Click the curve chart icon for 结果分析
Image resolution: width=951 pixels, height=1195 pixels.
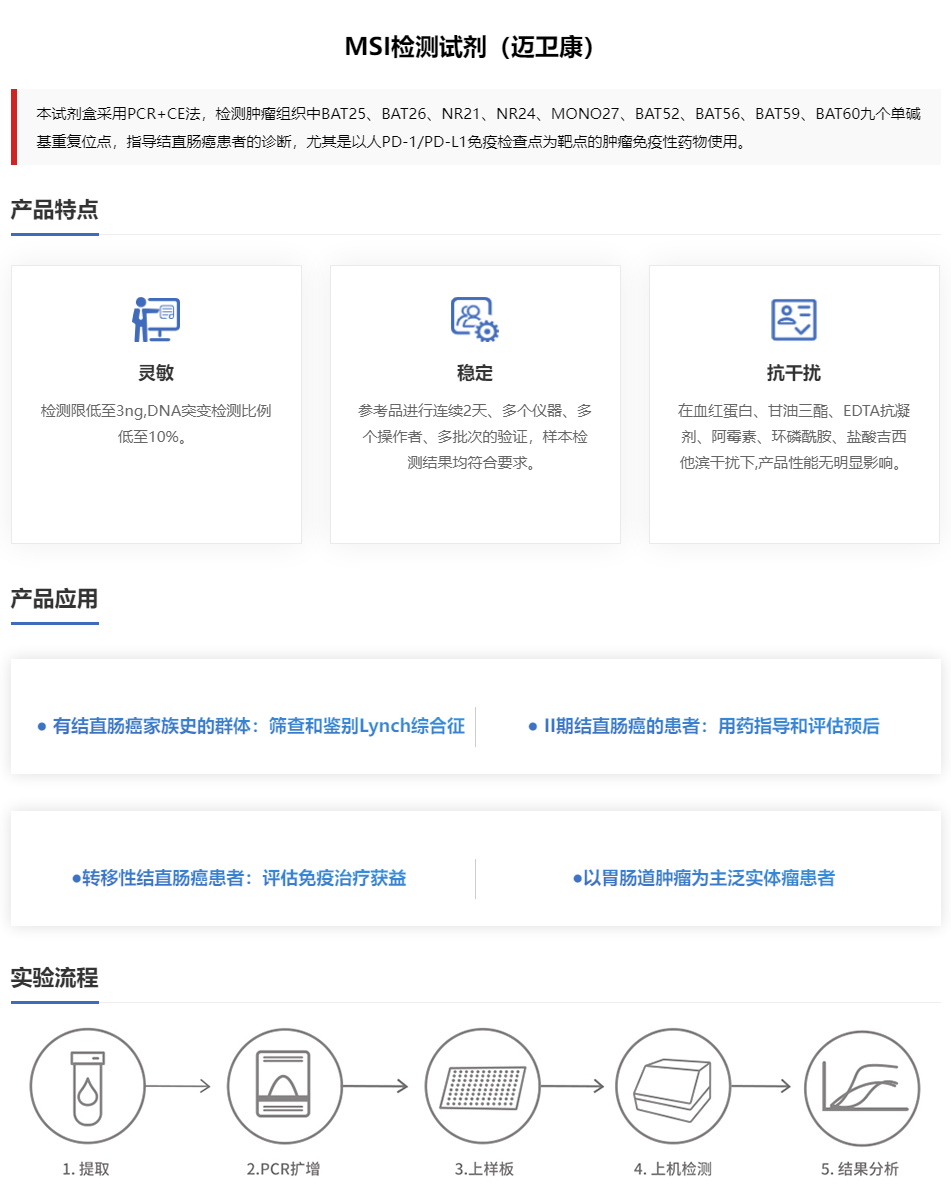coord(861,1086)
